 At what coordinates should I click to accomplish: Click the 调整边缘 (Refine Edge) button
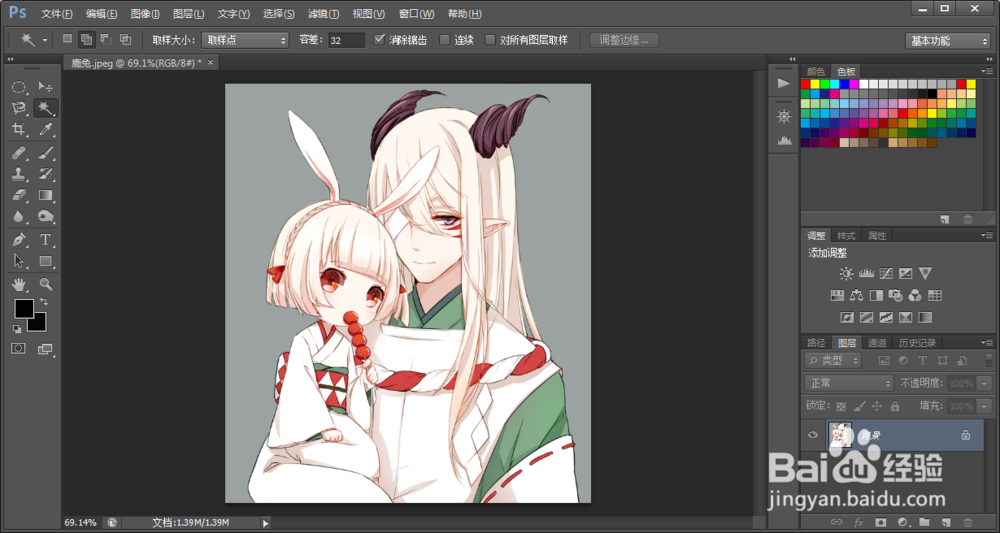tap(624, 40)
